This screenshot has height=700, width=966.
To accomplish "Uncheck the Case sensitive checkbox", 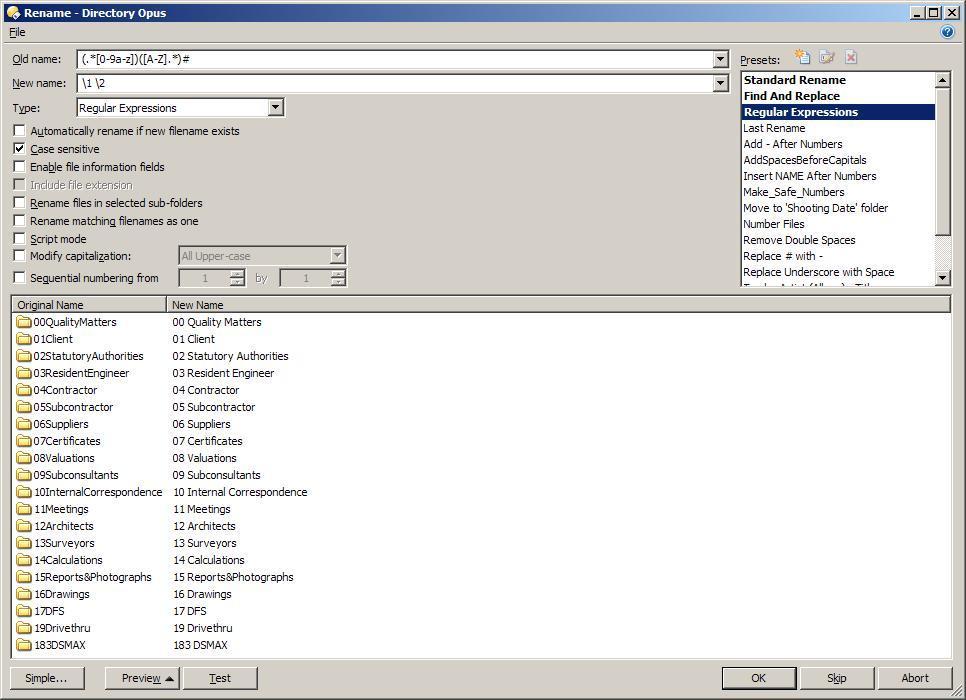I will [x=19, y=149].
